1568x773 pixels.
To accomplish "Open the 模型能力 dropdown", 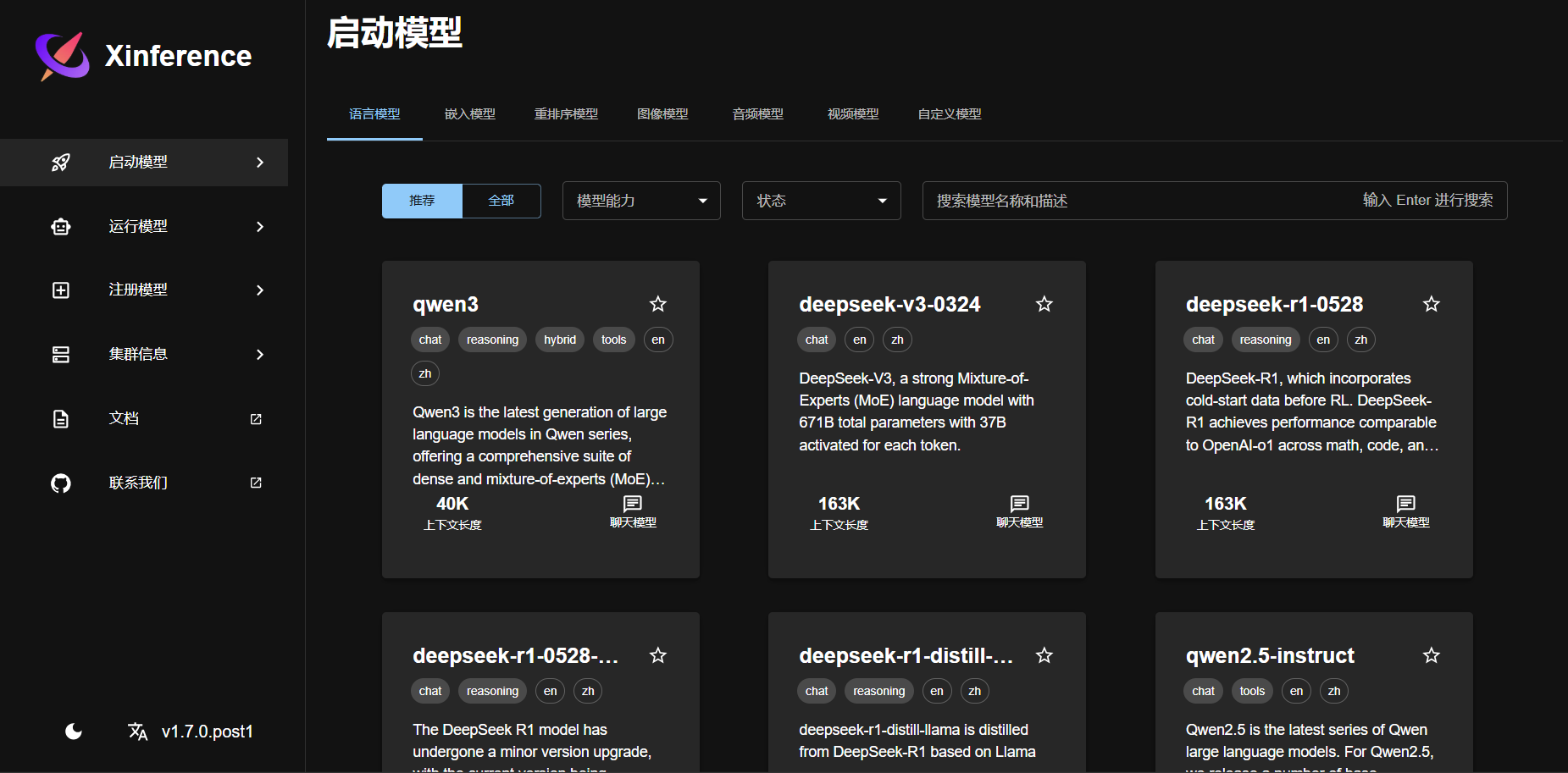I will coord(641,201).
